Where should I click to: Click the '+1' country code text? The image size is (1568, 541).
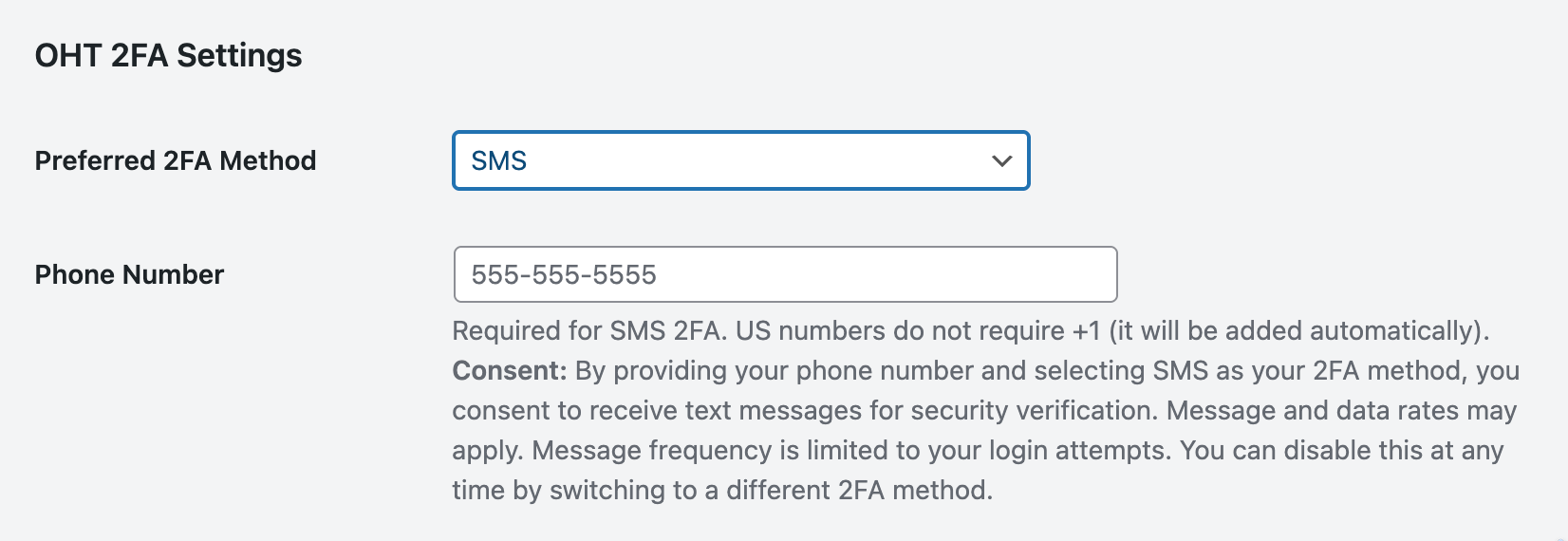pyautogui.click(x=1086, y=330)
